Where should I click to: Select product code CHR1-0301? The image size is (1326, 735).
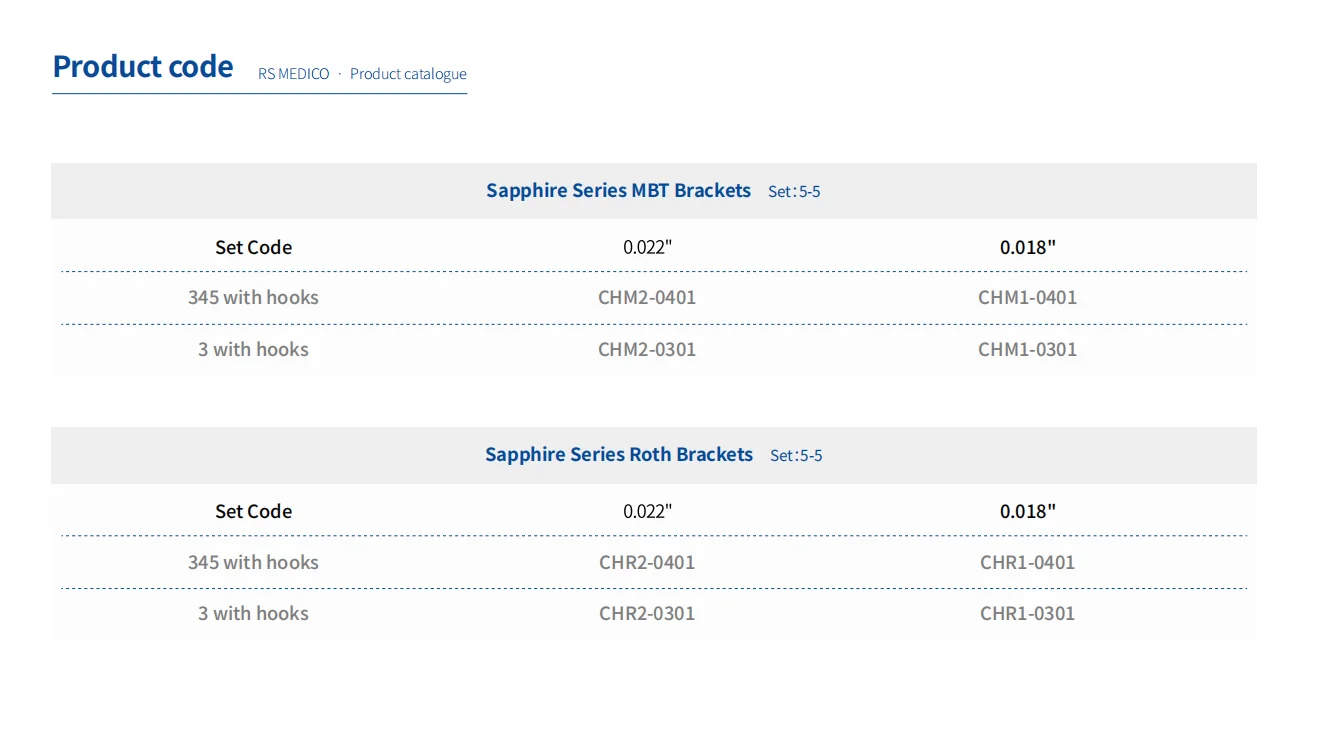coord(1027,613)
